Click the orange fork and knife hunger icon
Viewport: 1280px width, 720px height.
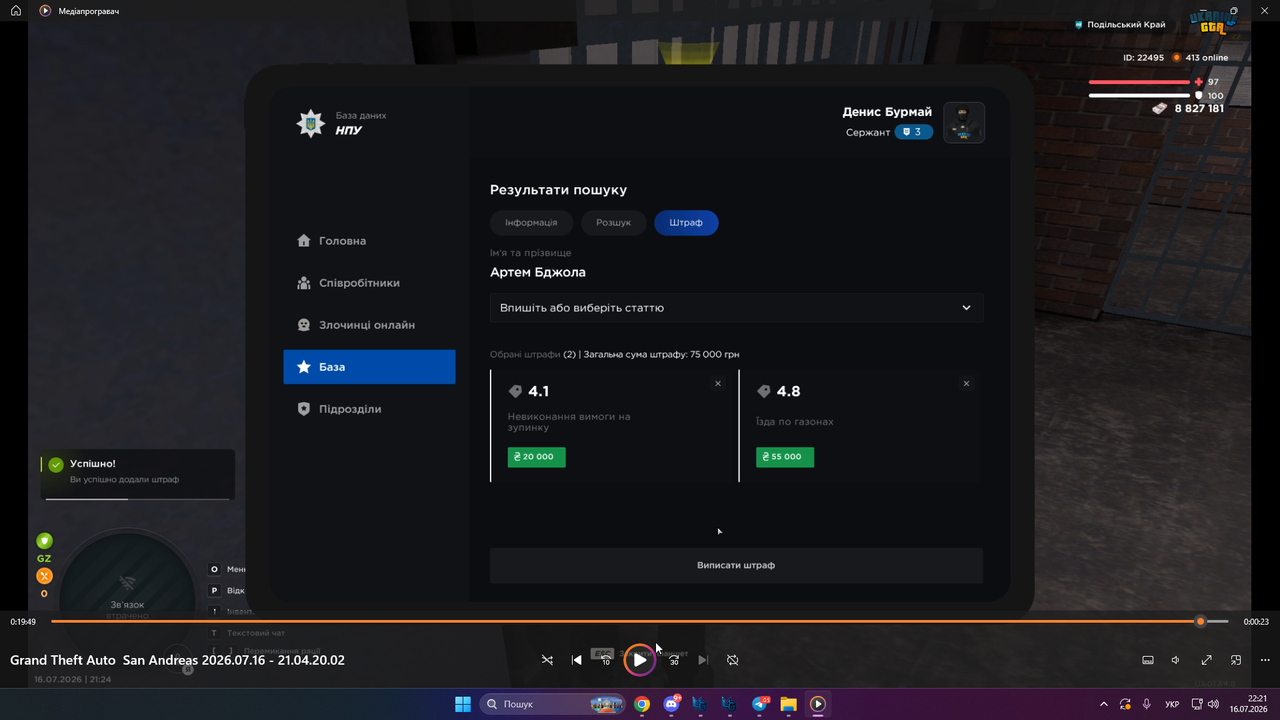pyautogui.click(x=44, y=576)
